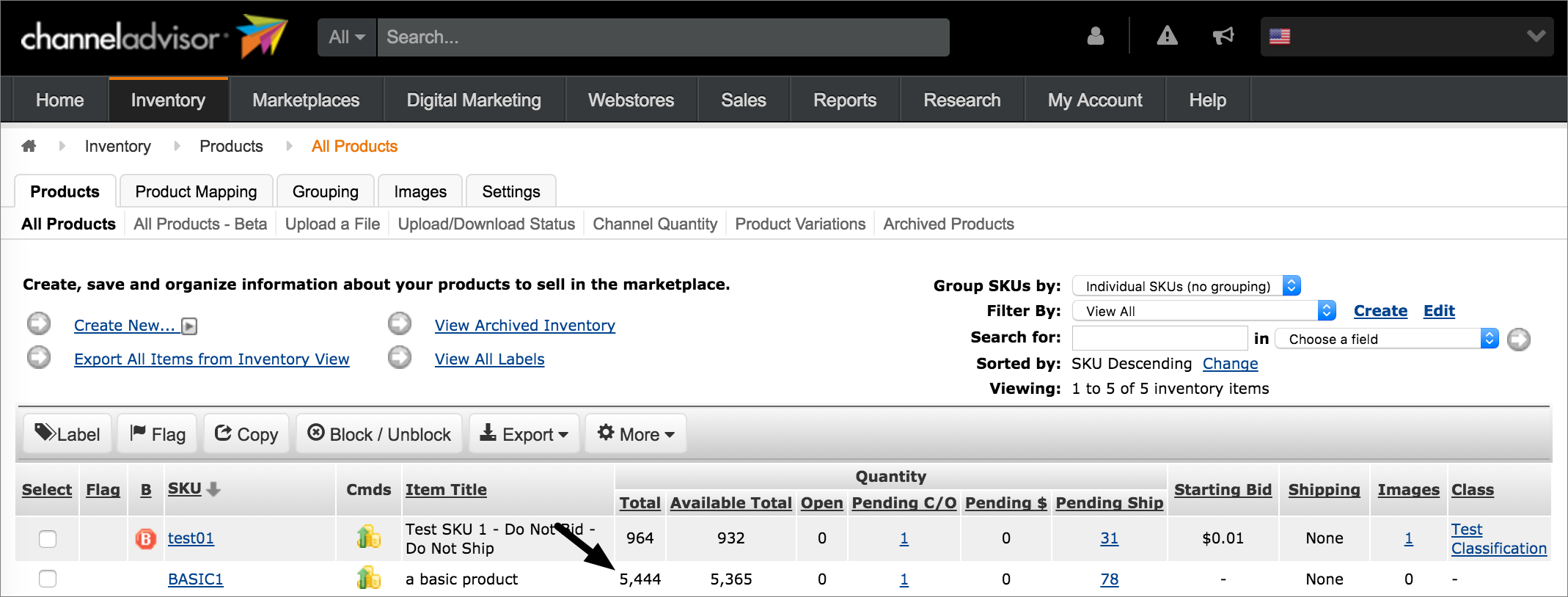Expand the Export dropdown menu
Image resolution: width=1568 pixels, height=597 pixels.
(524, 434)
